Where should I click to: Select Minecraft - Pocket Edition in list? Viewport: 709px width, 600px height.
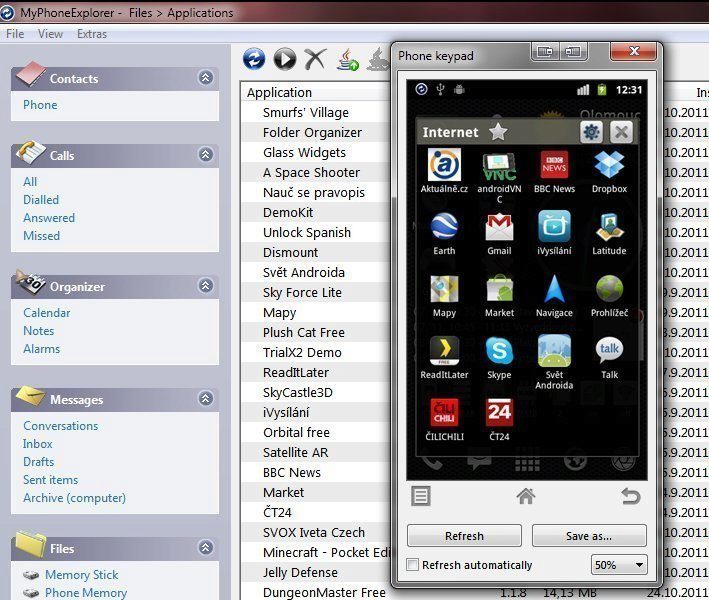(x=326, y=553)
